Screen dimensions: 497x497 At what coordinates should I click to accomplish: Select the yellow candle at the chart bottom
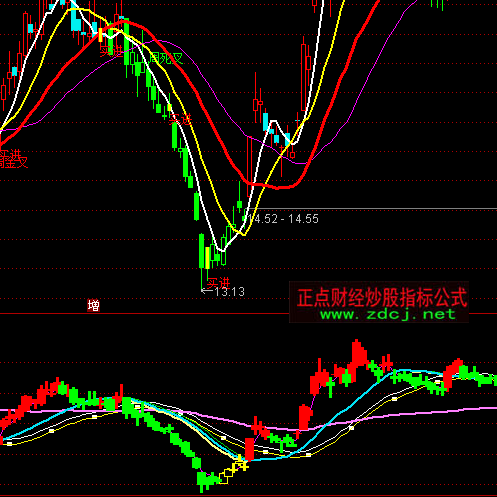(207, 258)
